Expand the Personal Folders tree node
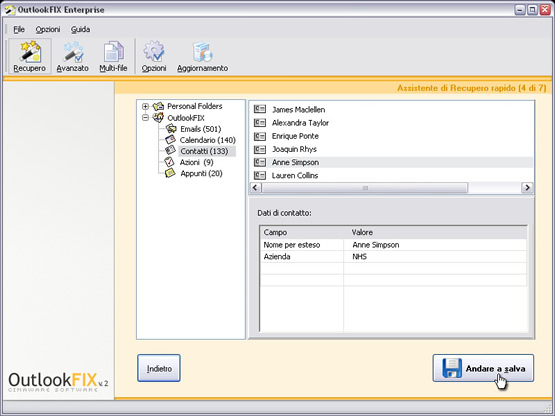Viewport: 555px width, 416px height. 145,106
